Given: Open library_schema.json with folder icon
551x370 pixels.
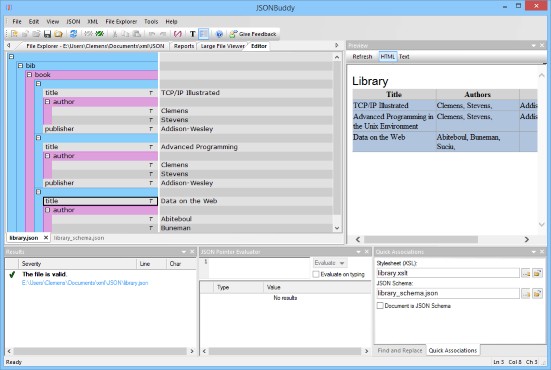Looking at the screenshot, I should 537,293.
